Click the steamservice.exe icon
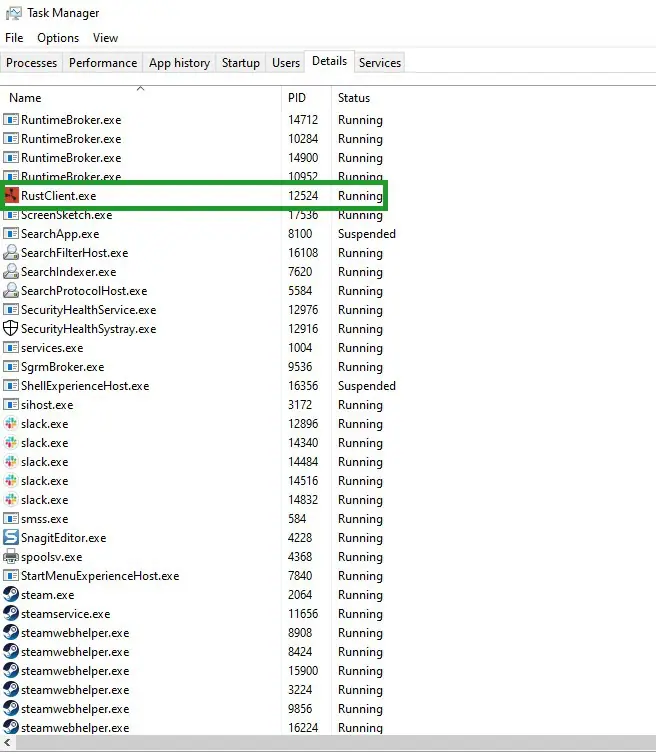 point(11,613)
